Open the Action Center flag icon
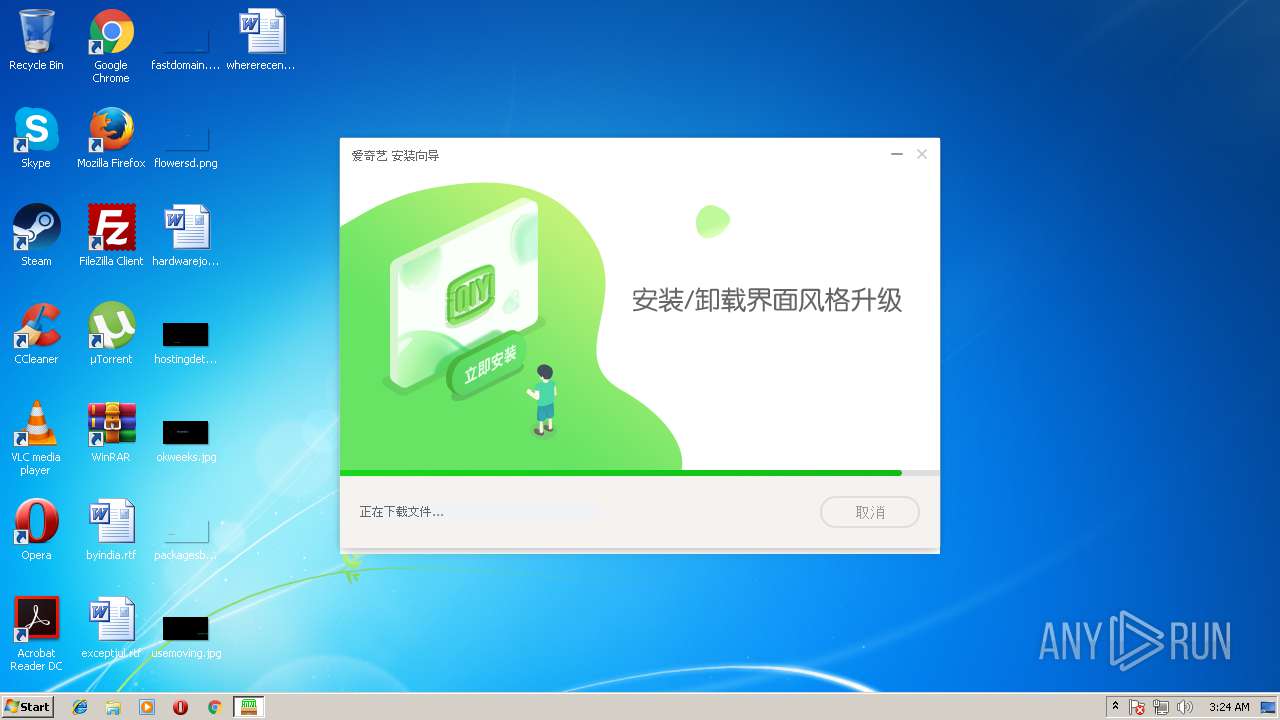Viewport: 1280px width, 720px height. (x=1138, y=707)
